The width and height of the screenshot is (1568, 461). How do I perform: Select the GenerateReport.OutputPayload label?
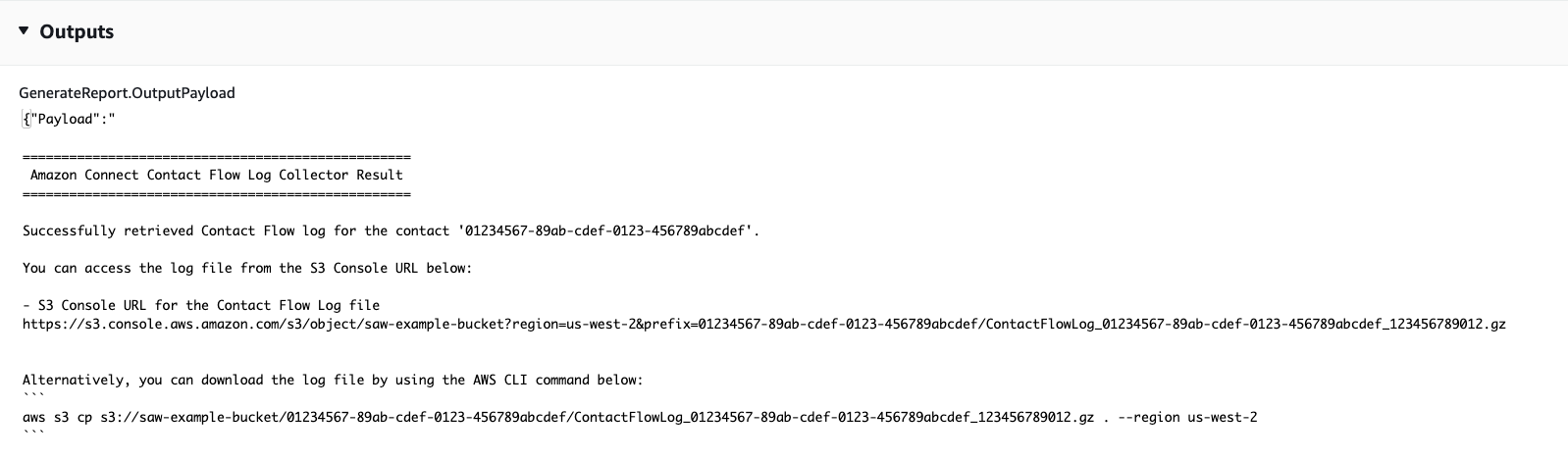click(x=127, y=93)
